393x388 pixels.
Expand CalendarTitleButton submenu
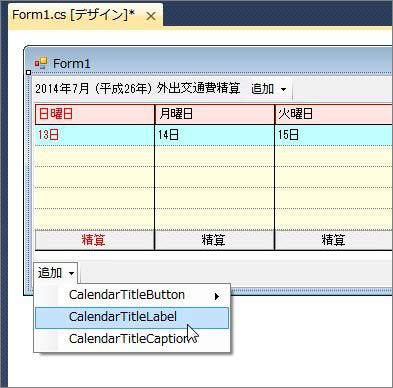point(132,295)
